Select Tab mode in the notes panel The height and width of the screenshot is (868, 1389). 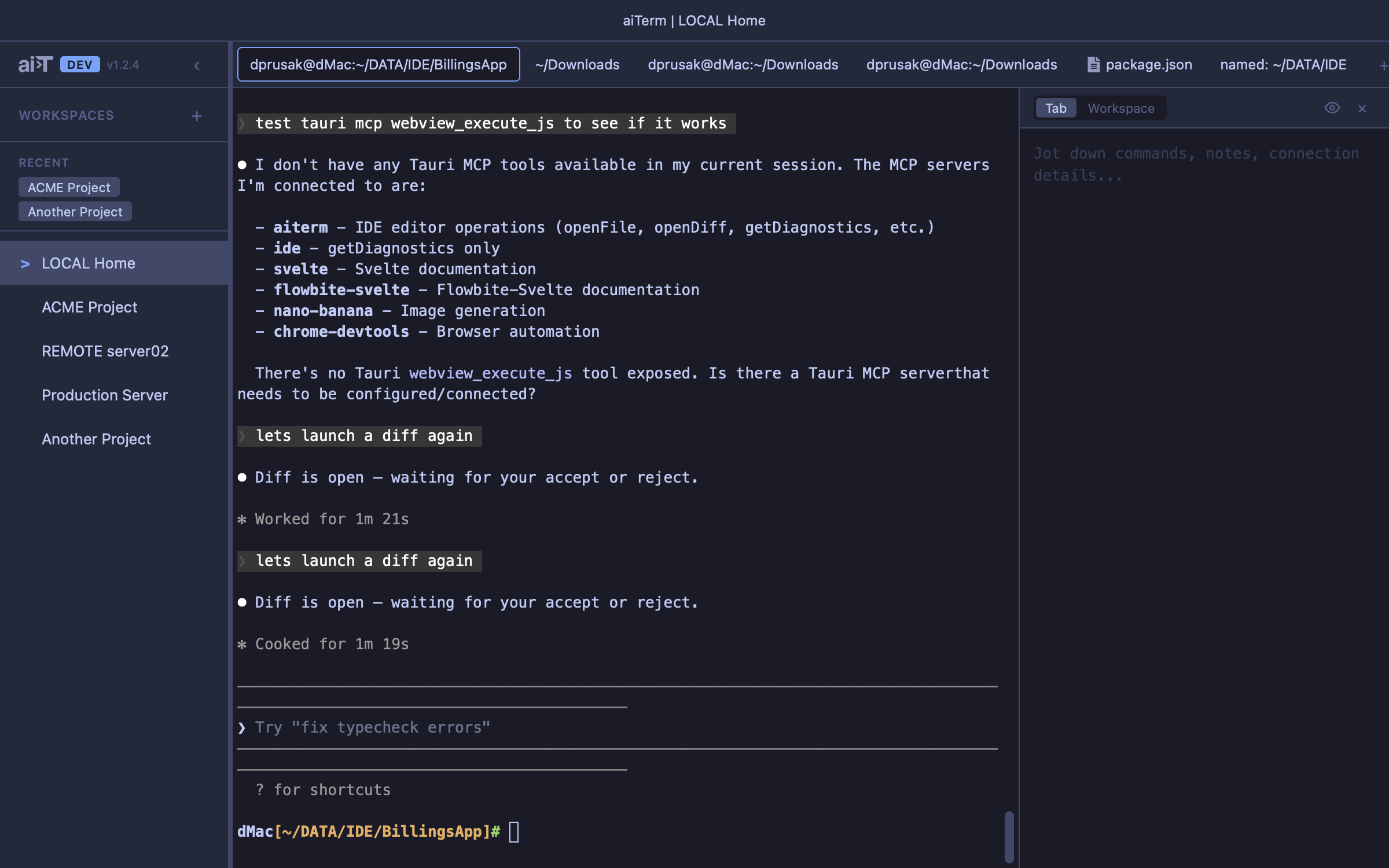pyautogui.click(x=1055, y=108)
